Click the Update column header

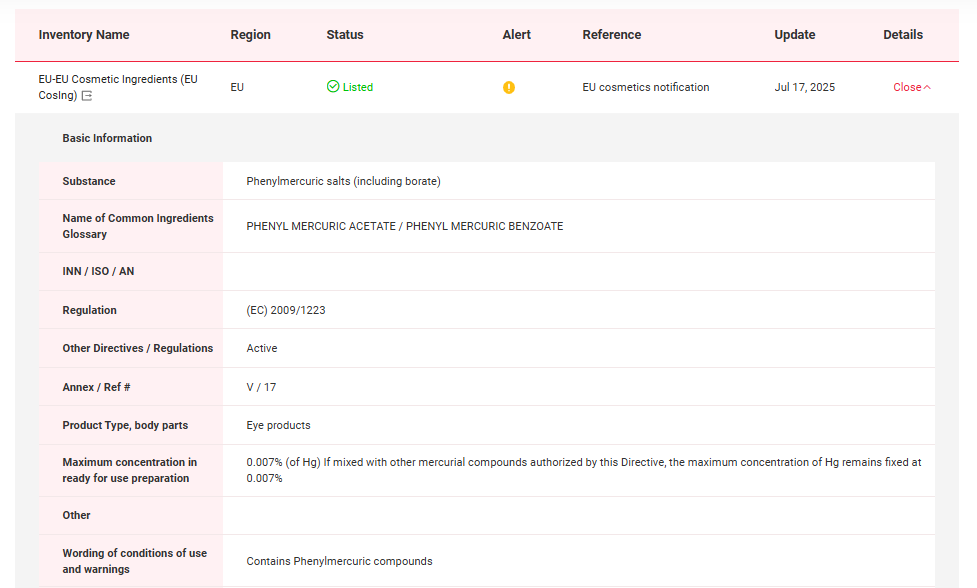tap(794, 35)
